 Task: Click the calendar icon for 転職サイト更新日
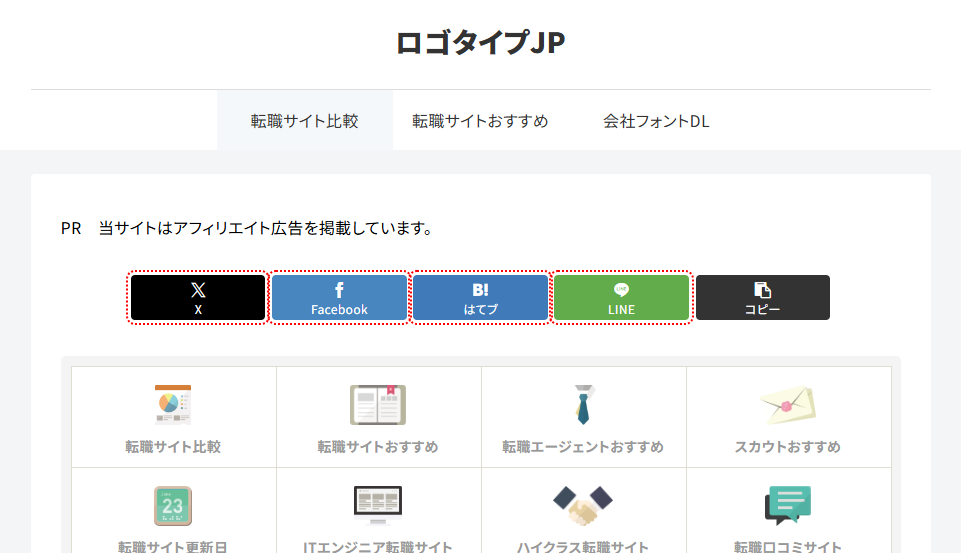tap(173, 506)
